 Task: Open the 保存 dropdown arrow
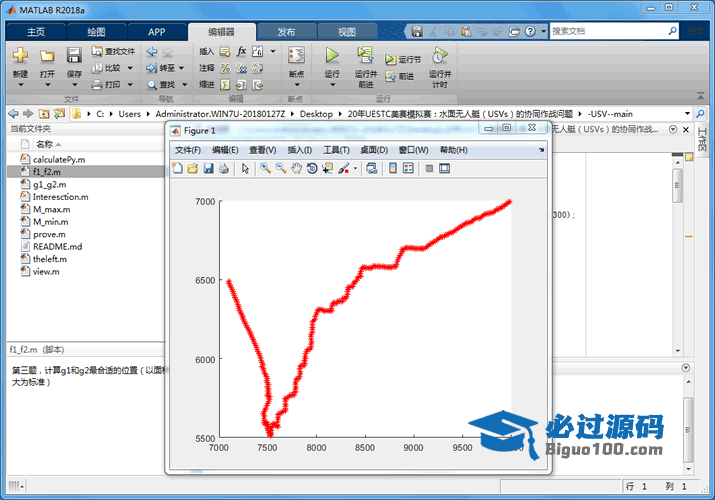(x=74, y=85)
